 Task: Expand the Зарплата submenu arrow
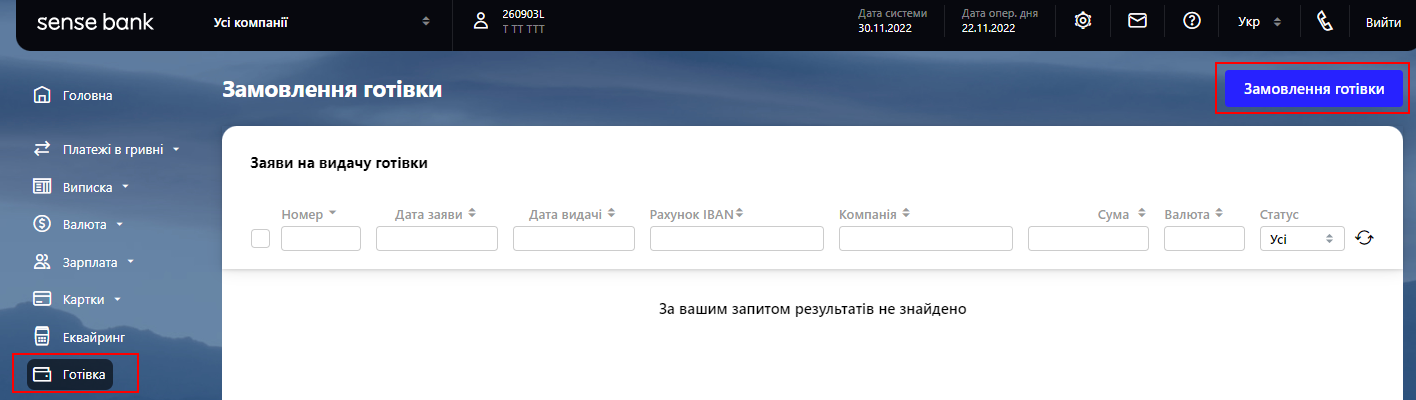130,263
